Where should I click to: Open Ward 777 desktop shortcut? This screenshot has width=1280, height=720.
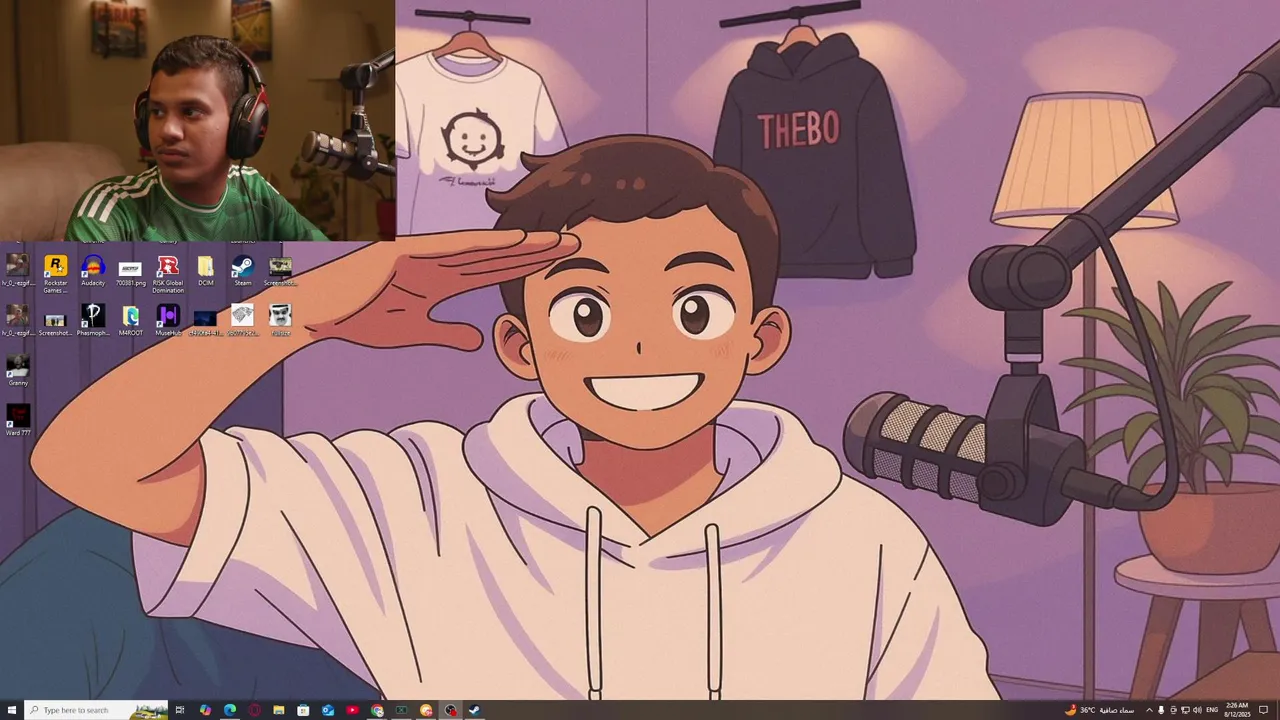(x=18, y=420)
